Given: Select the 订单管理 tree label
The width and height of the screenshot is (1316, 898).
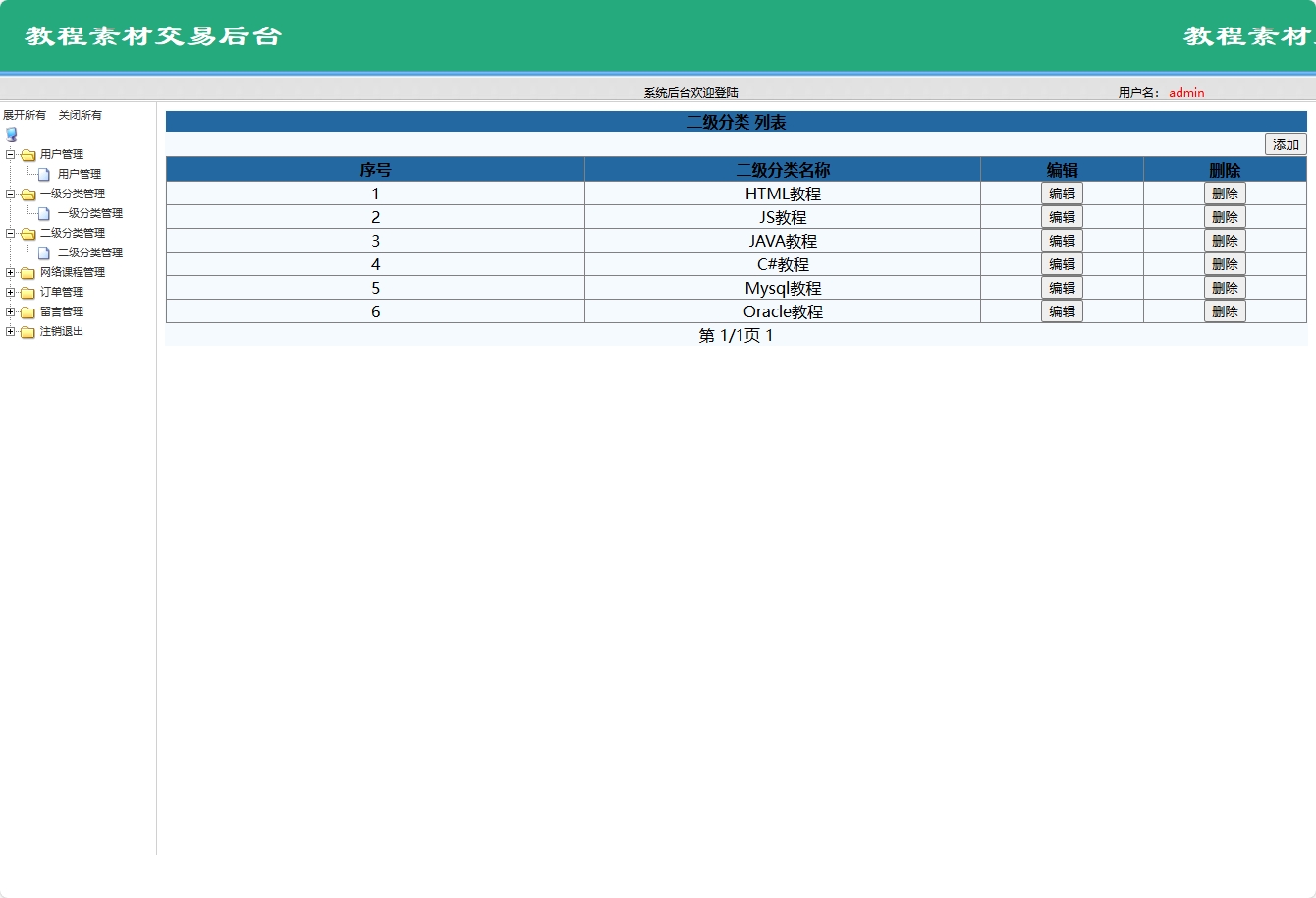Looking at the screenshot, I should click(x=62, y=292).
